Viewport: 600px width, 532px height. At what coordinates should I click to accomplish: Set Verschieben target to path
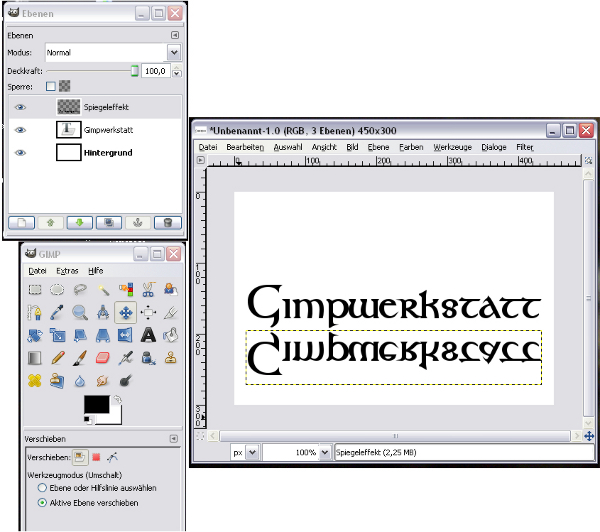coord(112,457)
